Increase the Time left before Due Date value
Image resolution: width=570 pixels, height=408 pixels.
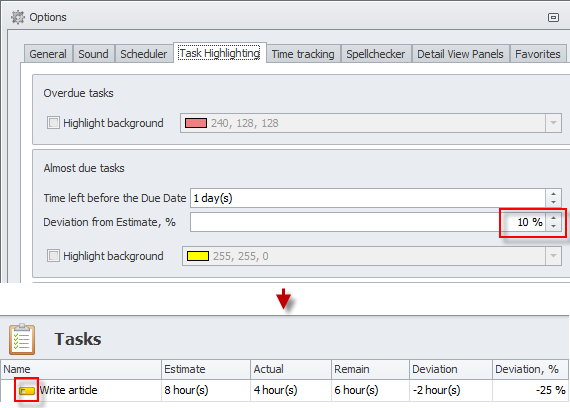tap(553, 194)
